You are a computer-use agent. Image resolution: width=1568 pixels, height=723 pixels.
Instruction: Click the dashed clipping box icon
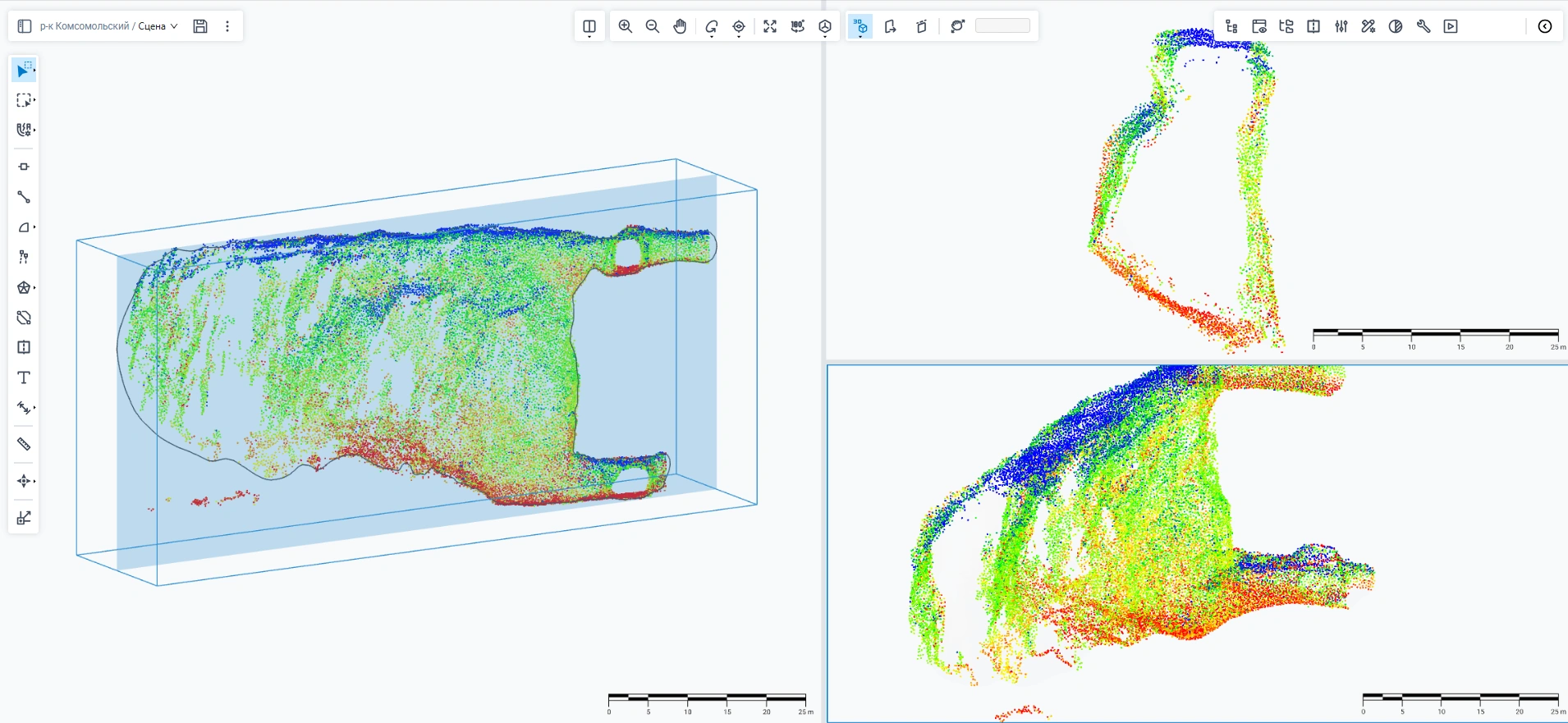(922, 26)
